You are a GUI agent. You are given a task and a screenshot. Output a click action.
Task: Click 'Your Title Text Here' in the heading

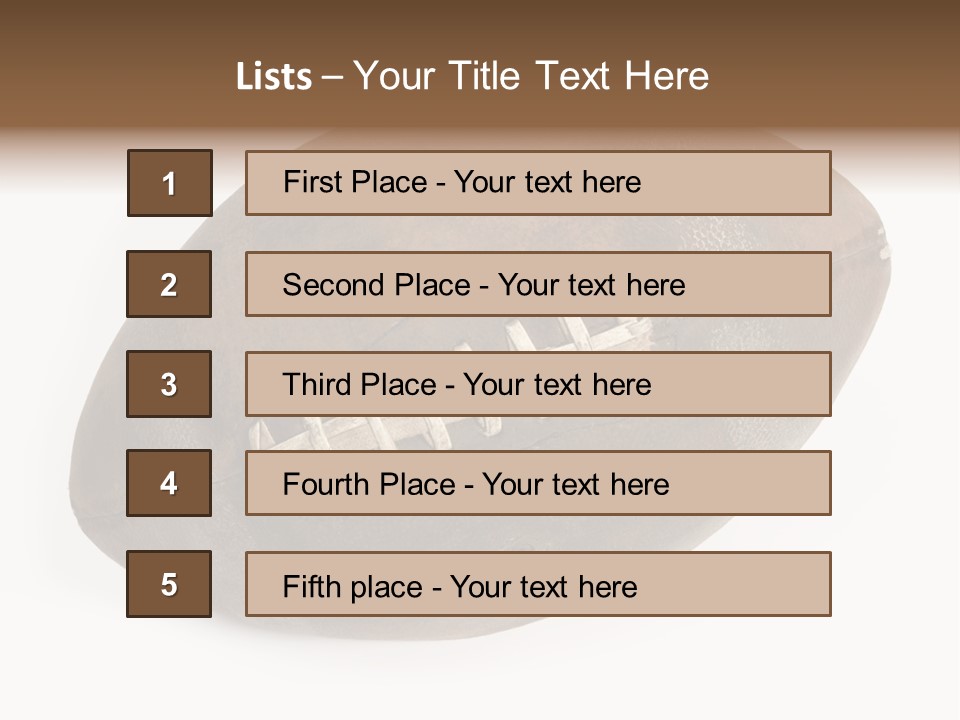[531, 76]
